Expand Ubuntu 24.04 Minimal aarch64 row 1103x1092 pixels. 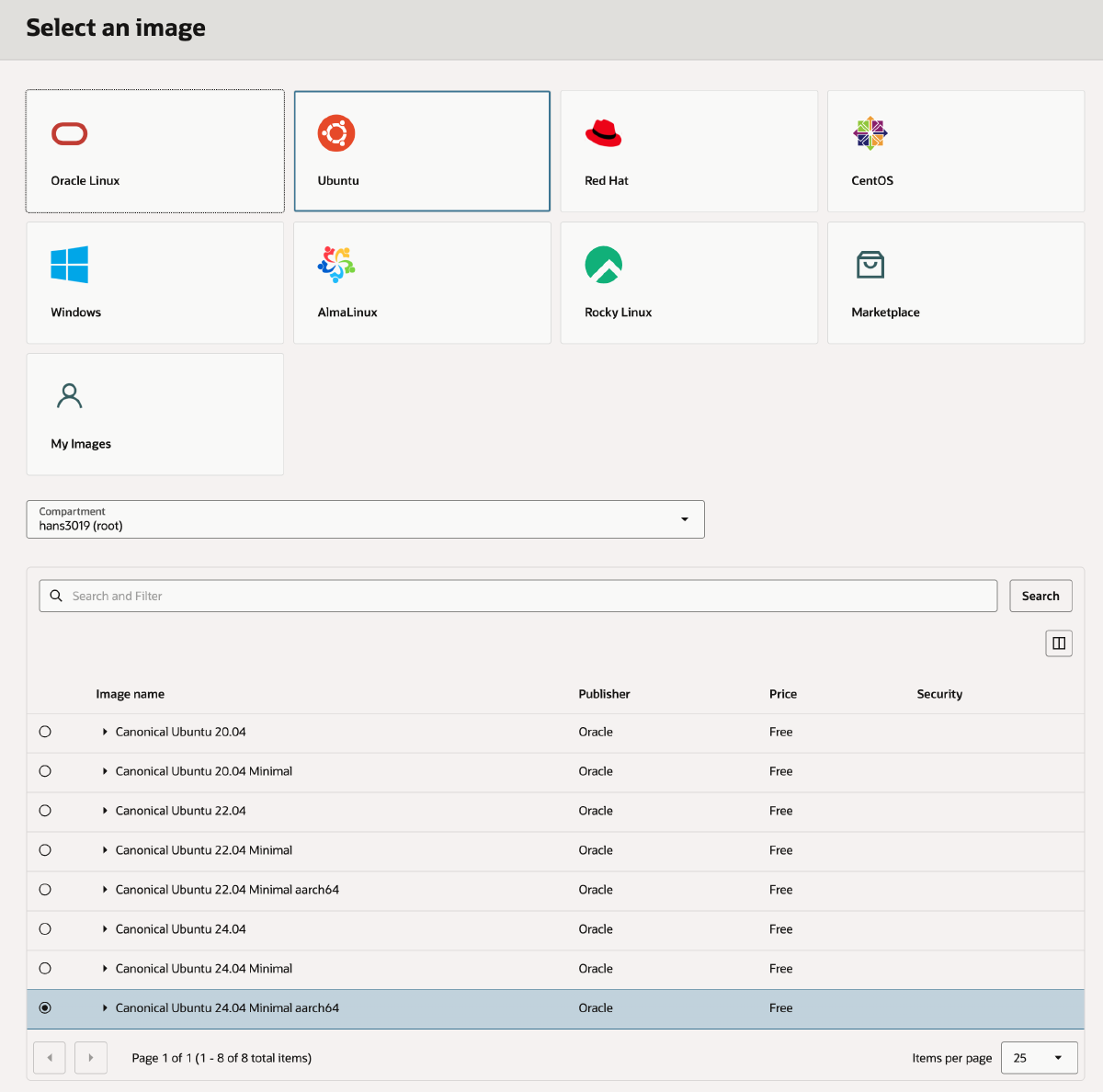point(105,1008)
